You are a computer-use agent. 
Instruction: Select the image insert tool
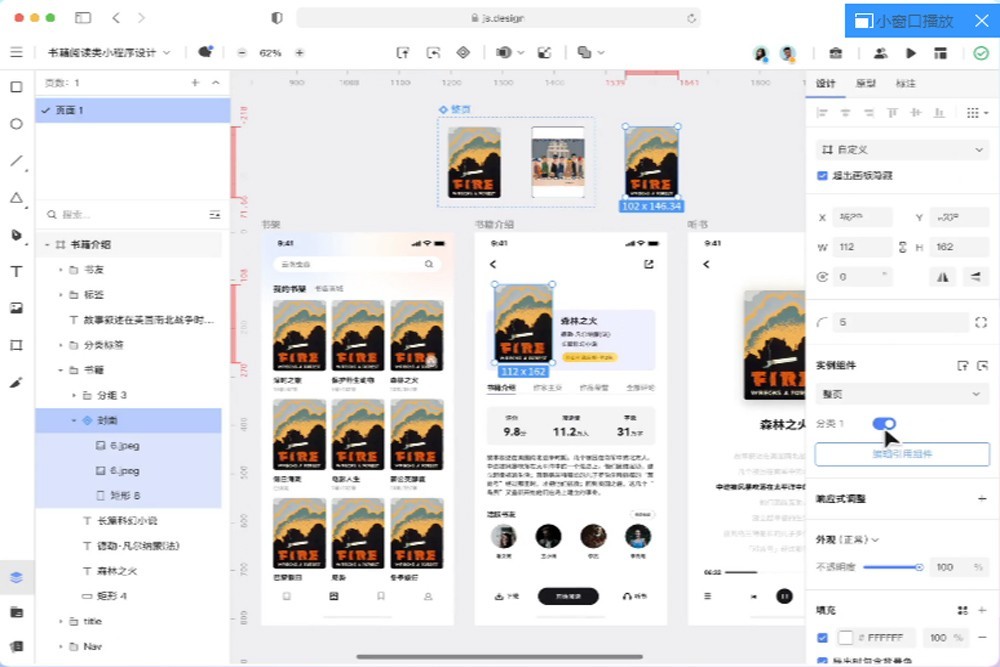(17, 308)
